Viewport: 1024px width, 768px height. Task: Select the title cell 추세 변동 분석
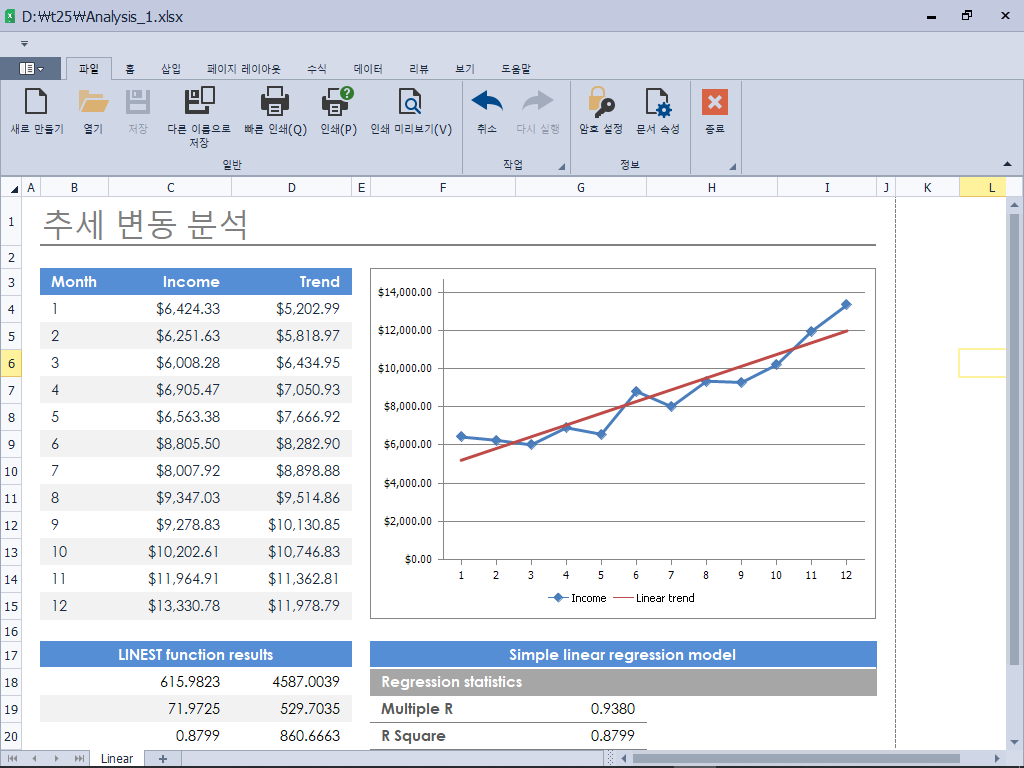point(145,224)
